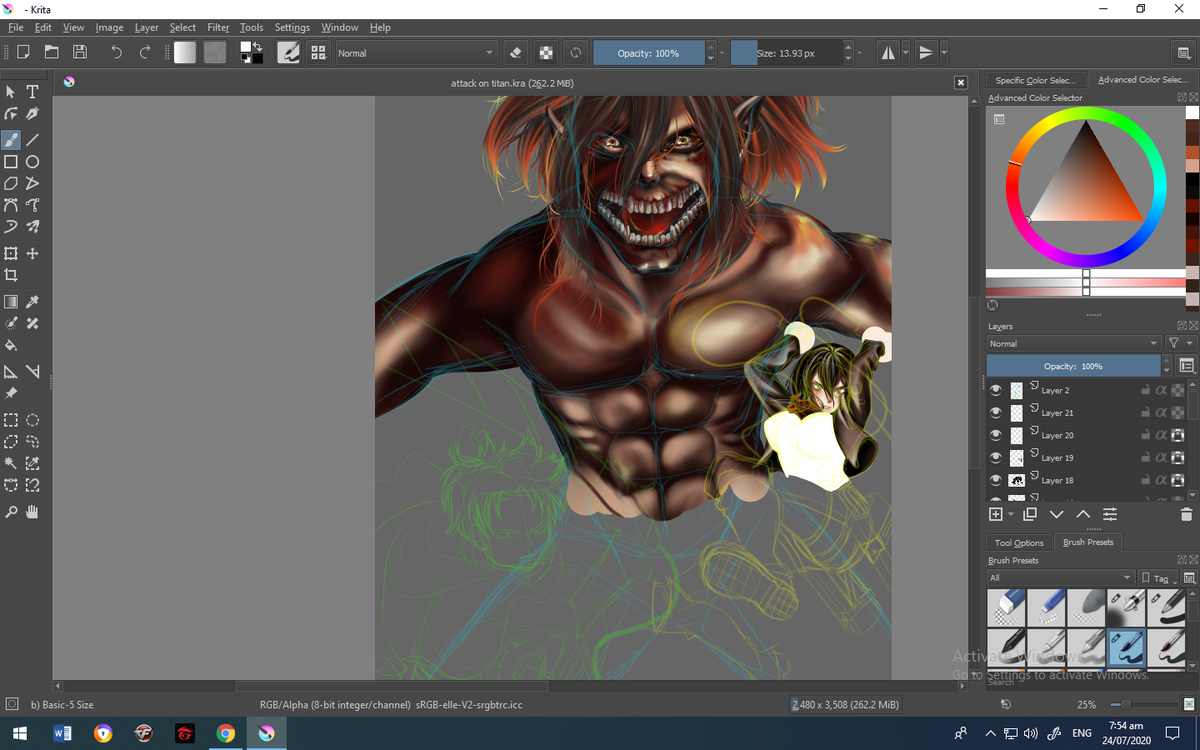Select the Rectangle tool

tap(11, 161)
